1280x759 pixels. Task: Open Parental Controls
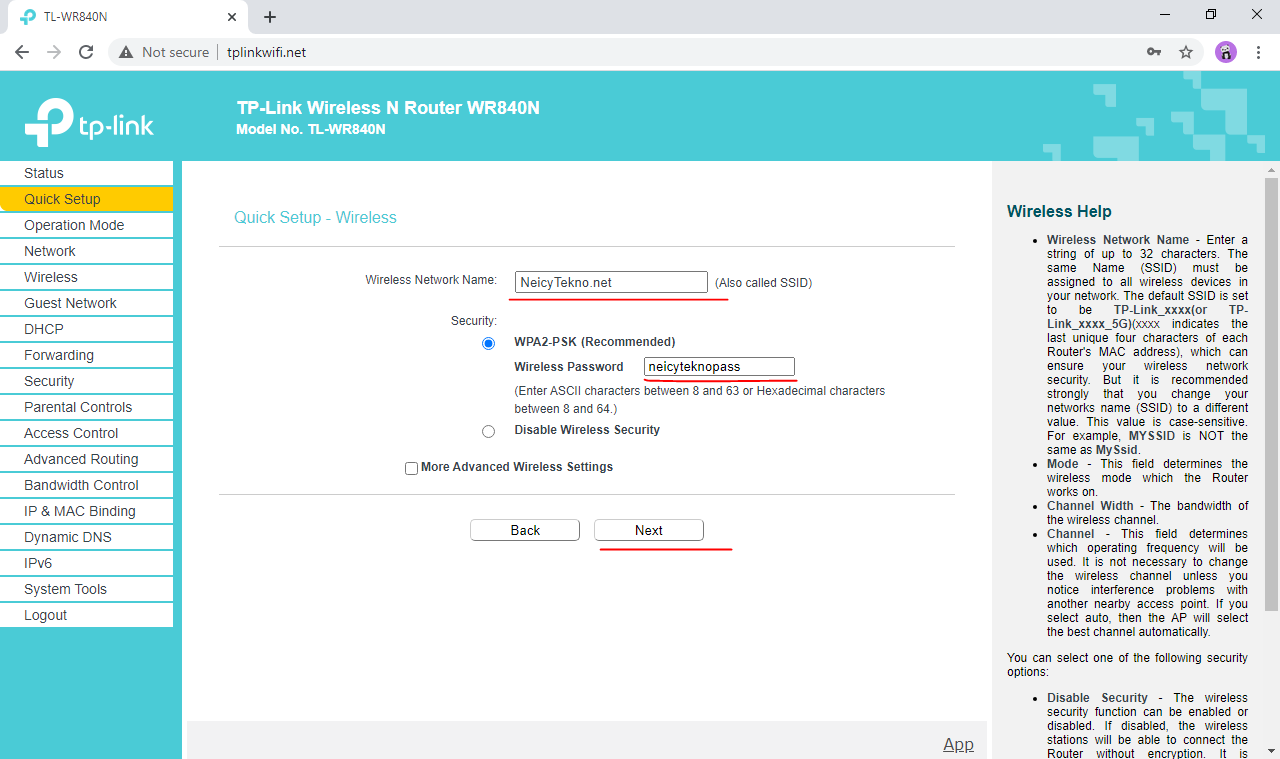[x=86, y=407]
